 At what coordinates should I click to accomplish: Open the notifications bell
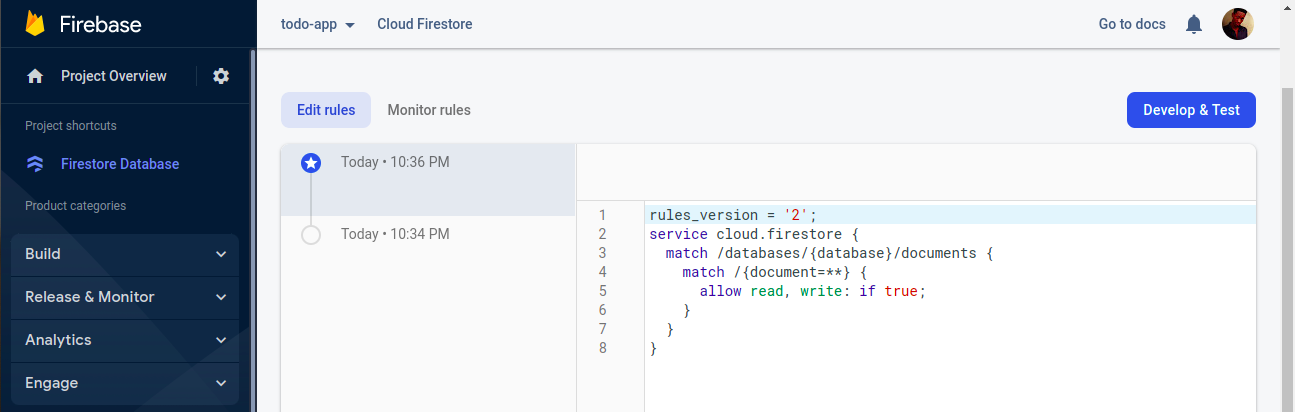[x=1194, y=24]
